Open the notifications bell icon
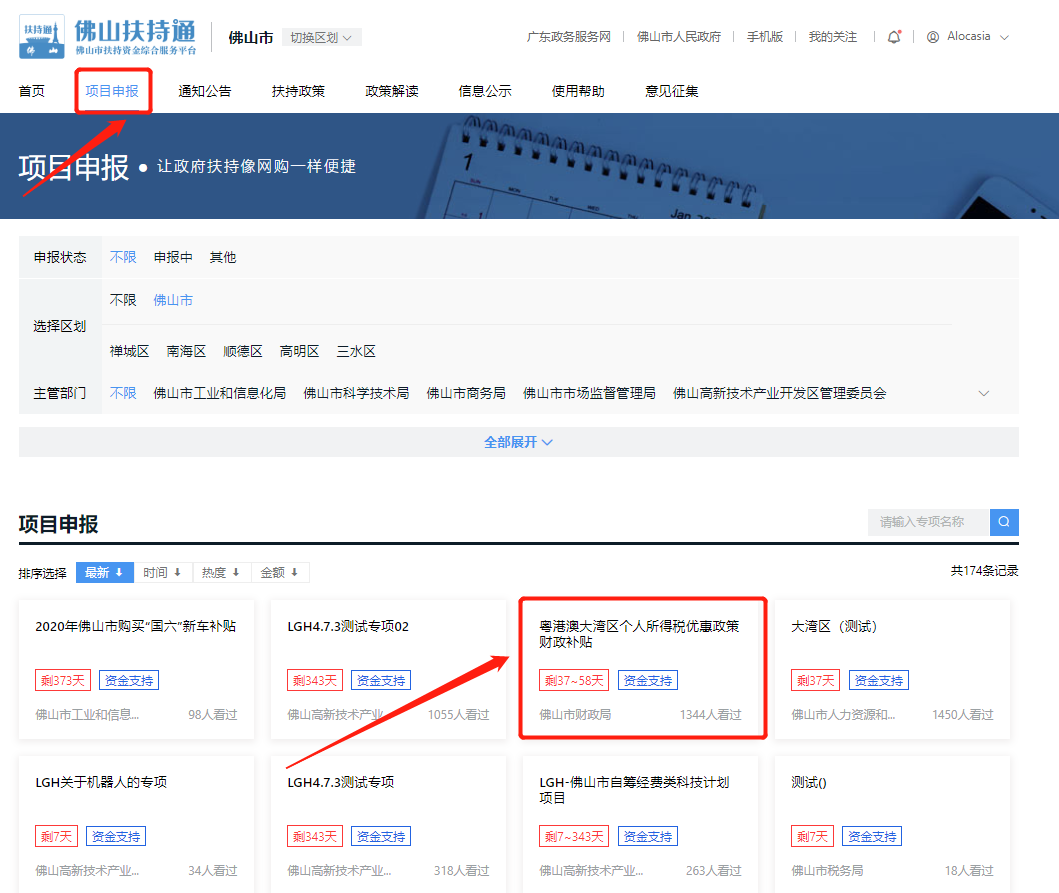Screen dimensions: 1059x893 click(x=893, y=34)
